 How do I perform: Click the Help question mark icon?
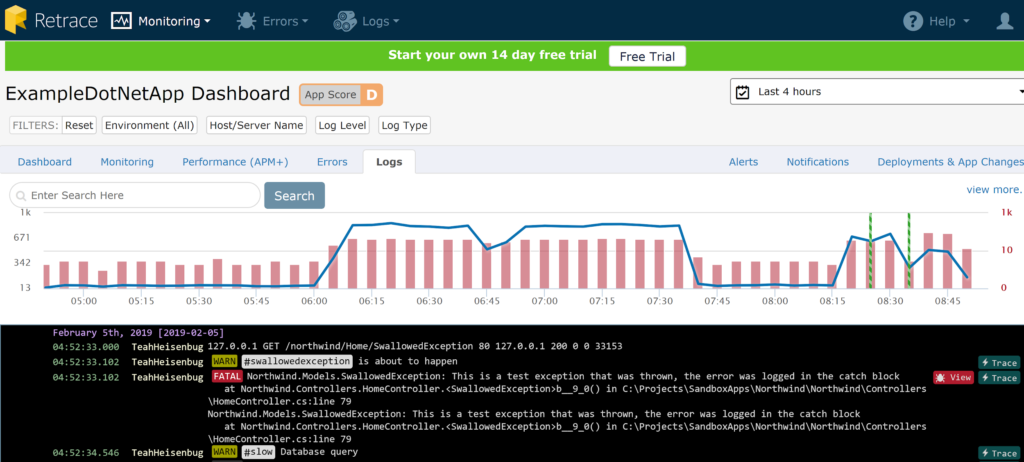tap(912, 21)
